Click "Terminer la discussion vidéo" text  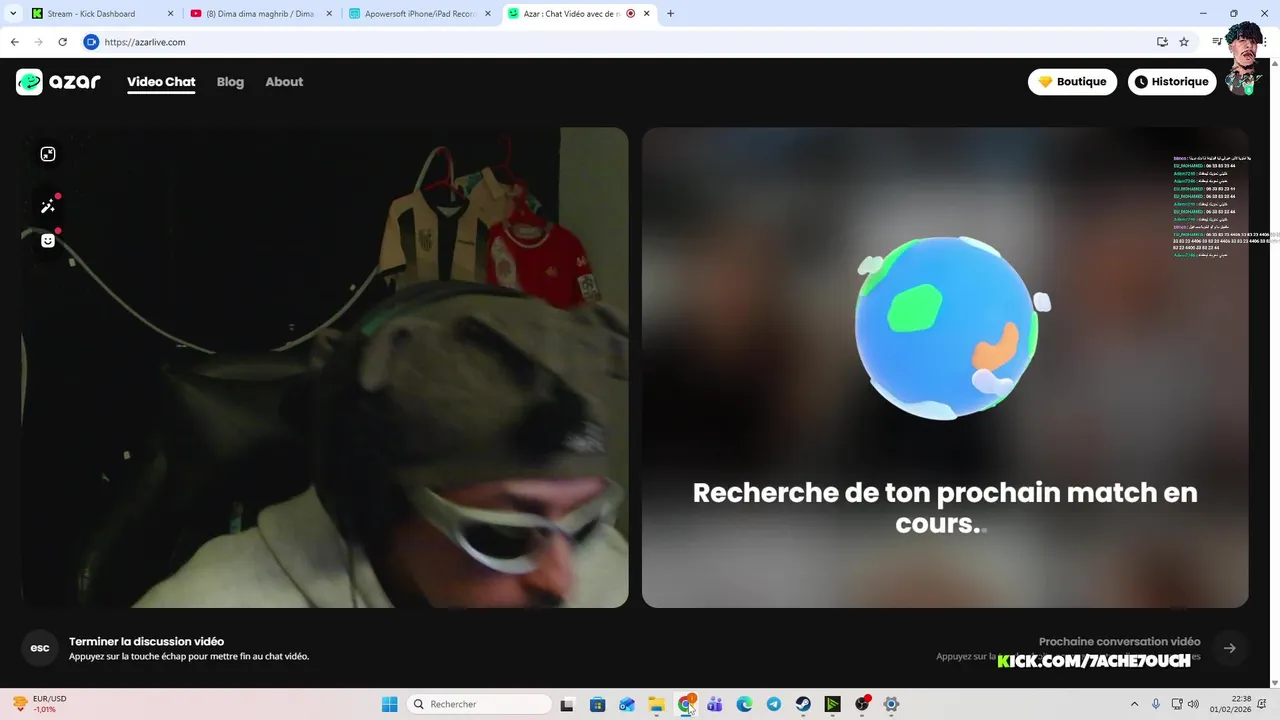tap(146, 642)
